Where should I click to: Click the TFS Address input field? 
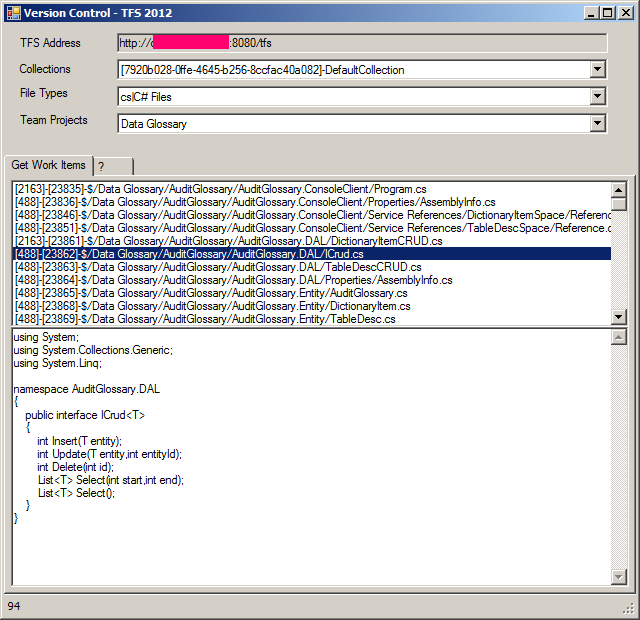pyautogui.click(x=362, y=43)
